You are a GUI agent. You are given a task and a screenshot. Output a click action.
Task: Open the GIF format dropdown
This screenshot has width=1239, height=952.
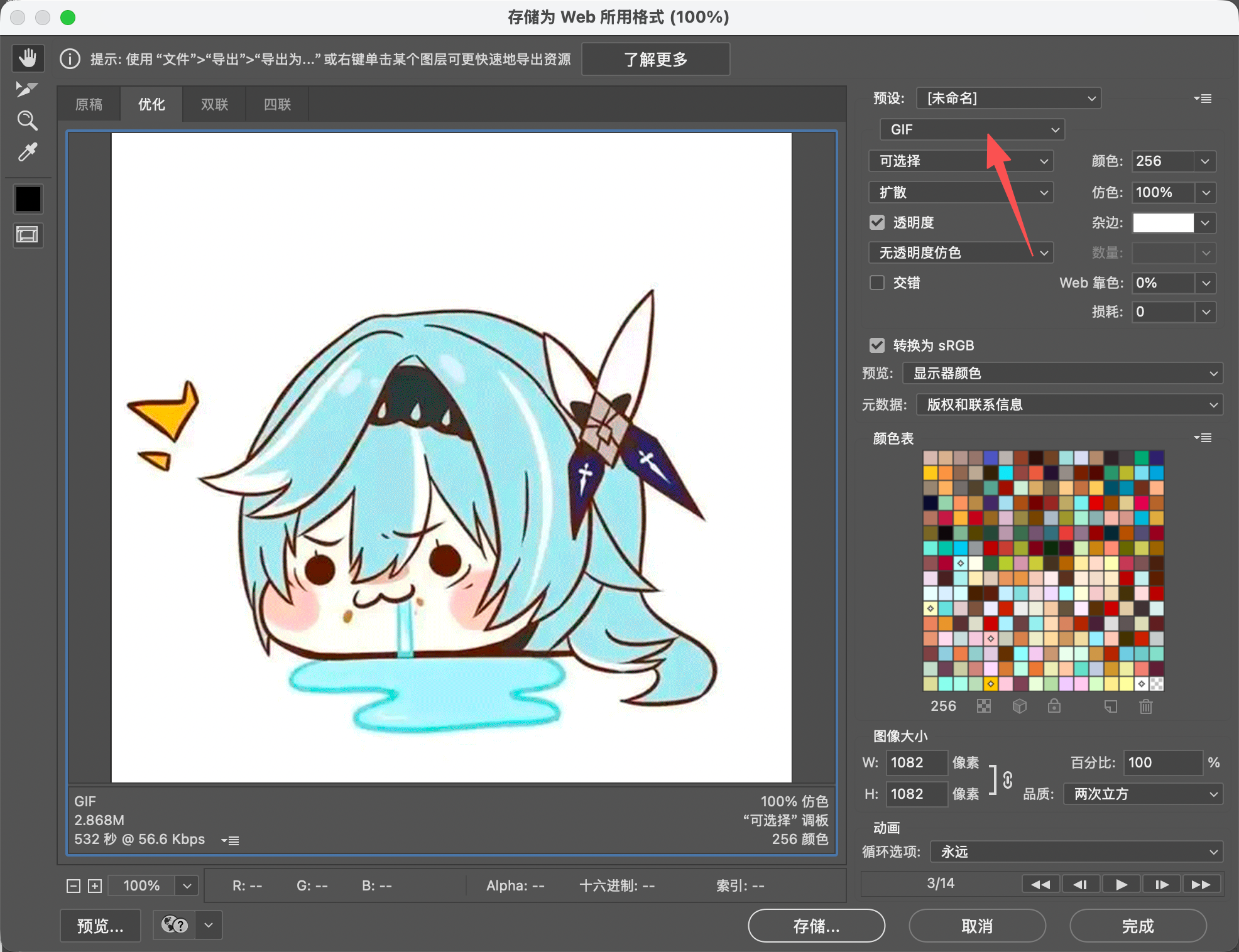pyautogui.click(x=973, y=129)
